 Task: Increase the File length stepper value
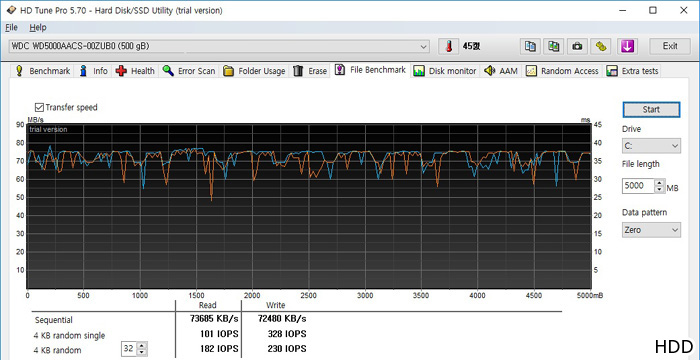pos(659,182)
